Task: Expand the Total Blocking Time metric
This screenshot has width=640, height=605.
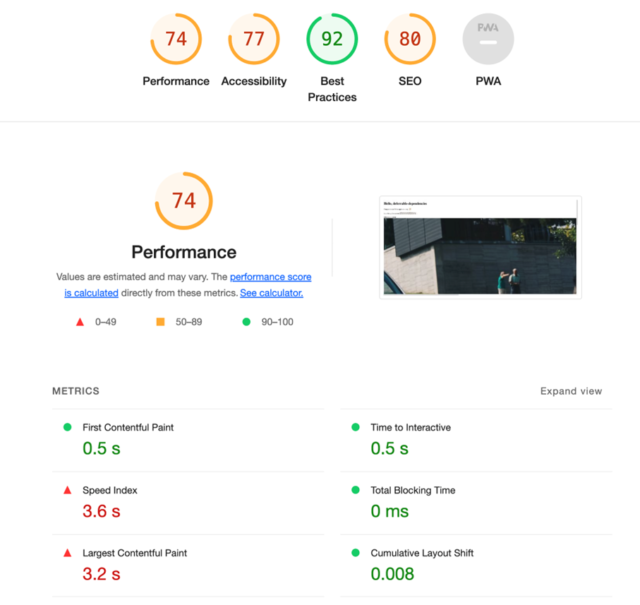Action: click(412, 491)
